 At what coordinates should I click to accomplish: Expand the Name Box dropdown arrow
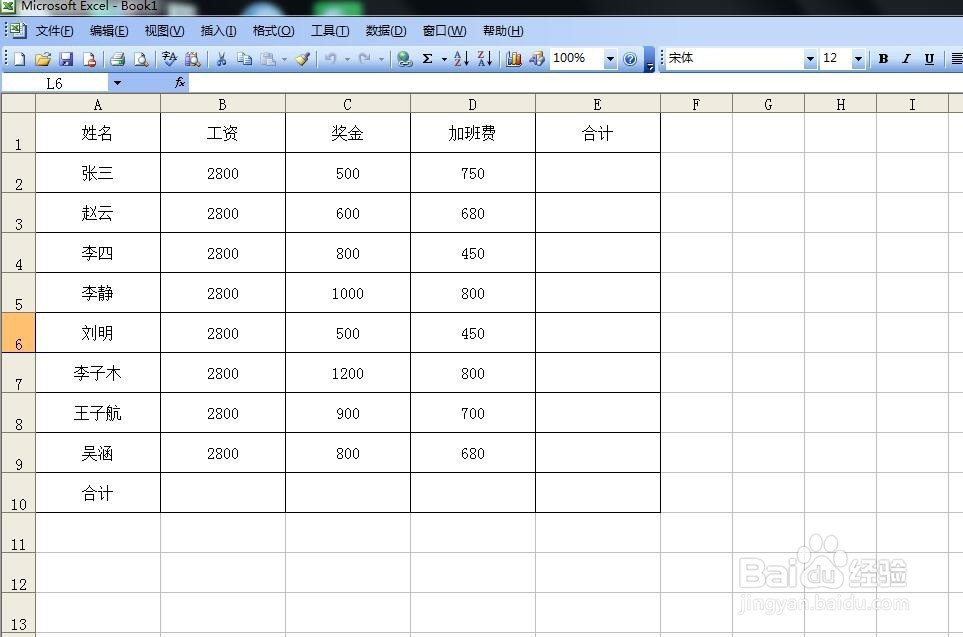click(117, 83)
